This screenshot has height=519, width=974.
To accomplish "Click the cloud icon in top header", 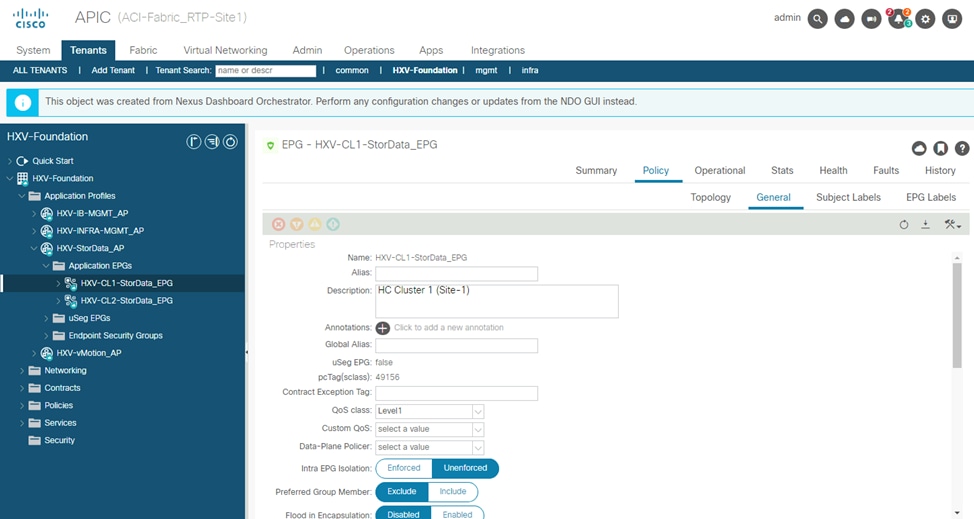I will pyautogui.click(x=844, y=19).
